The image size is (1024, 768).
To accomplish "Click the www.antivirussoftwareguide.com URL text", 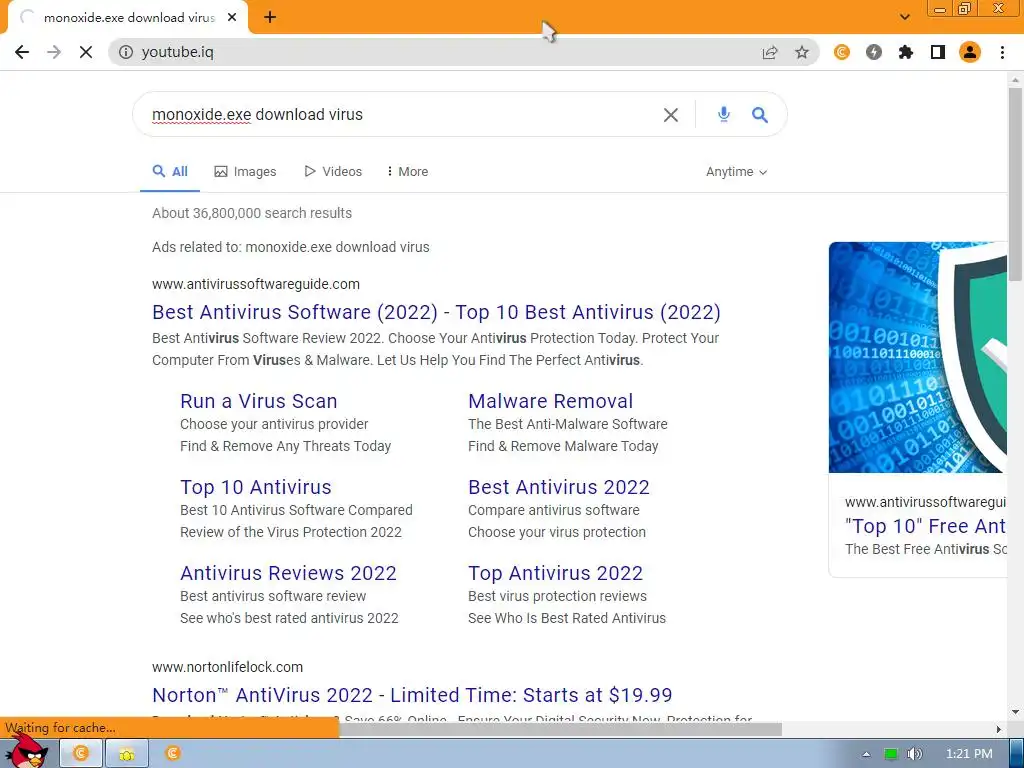I will [x=256, y=284].
